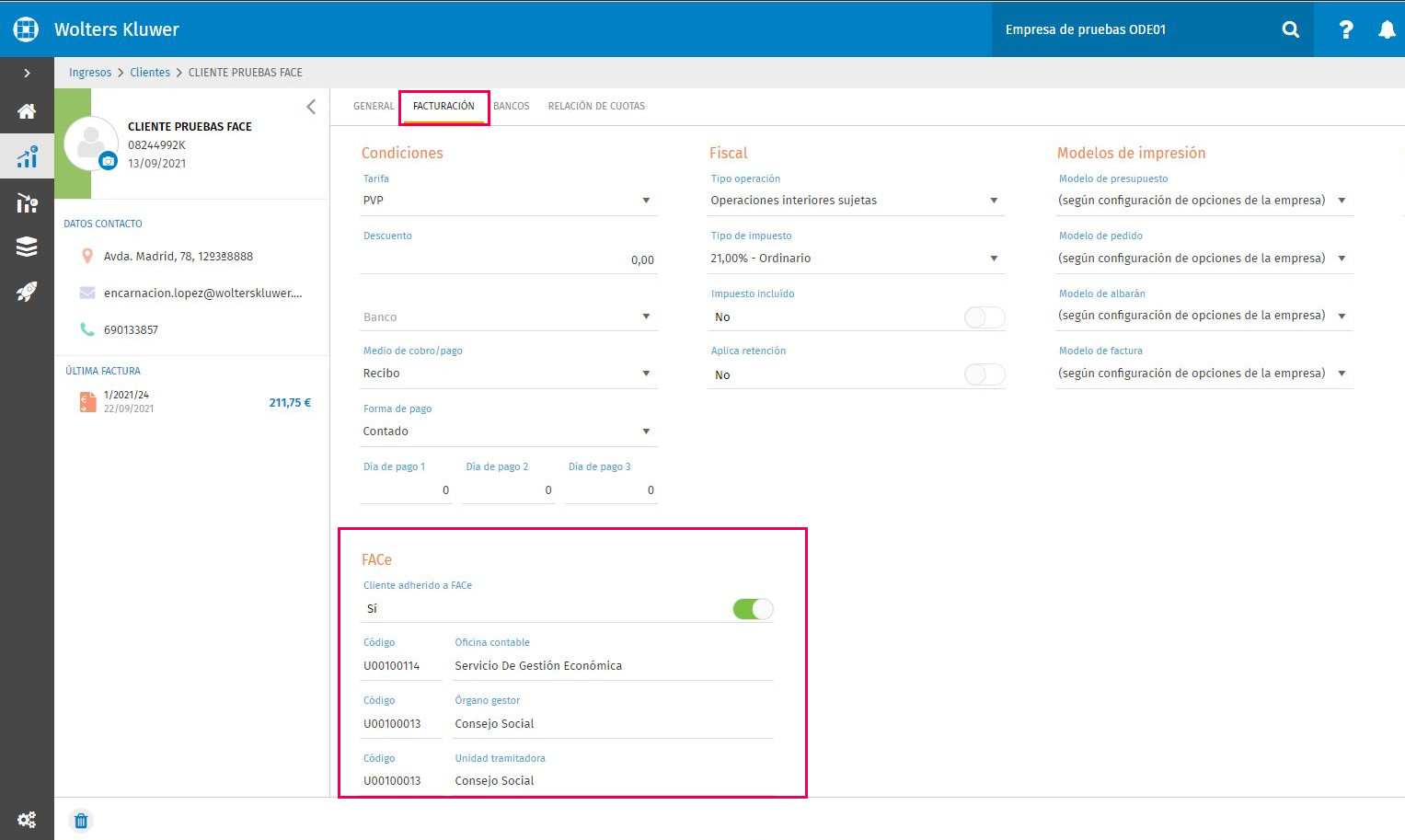Open the rocket sidebar icon
This screenshot has height=840, width=1405.
(x=27, y=292)
